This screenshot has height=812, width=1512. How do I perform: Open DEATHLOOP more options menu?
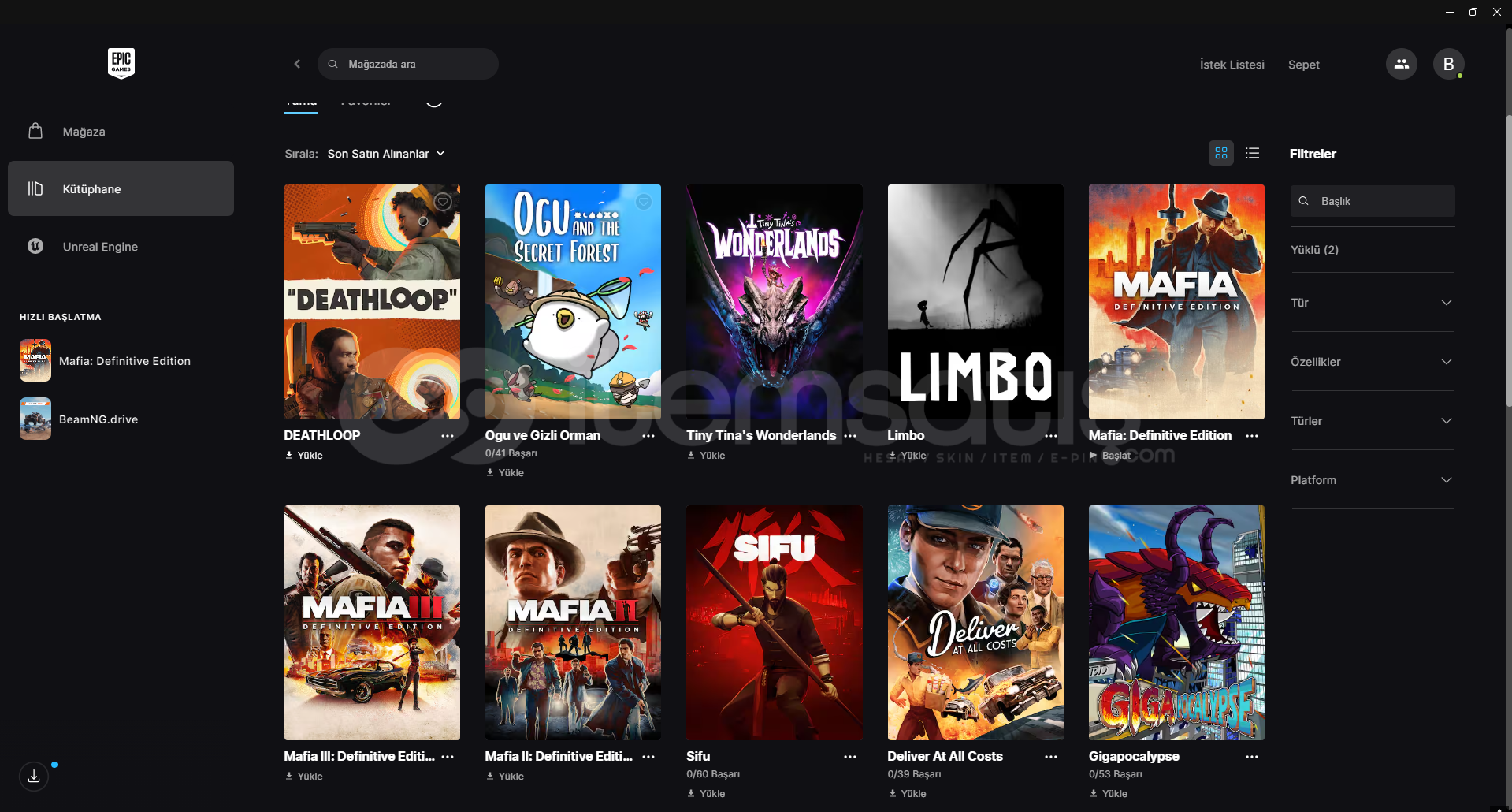tap(448, 436)
